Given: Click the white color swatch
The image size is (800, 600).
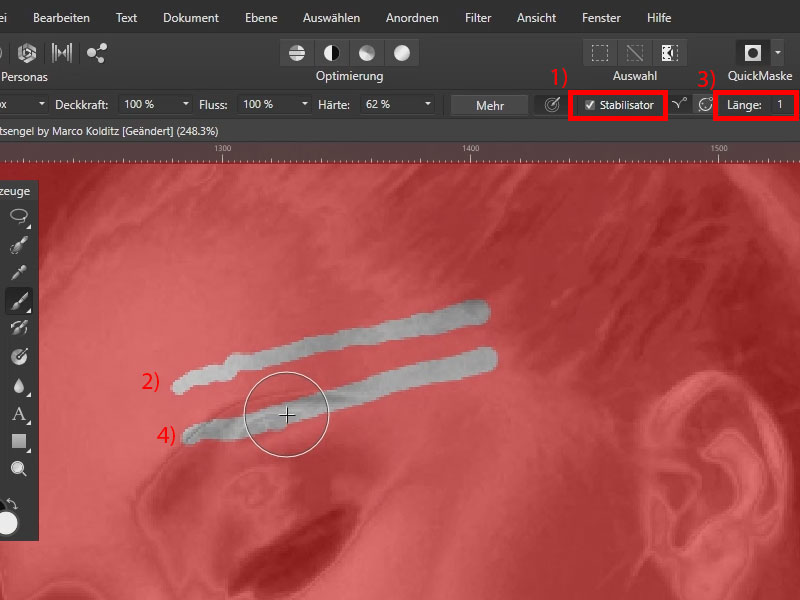Looking at the screenshot, I should [x=8, y=524].
